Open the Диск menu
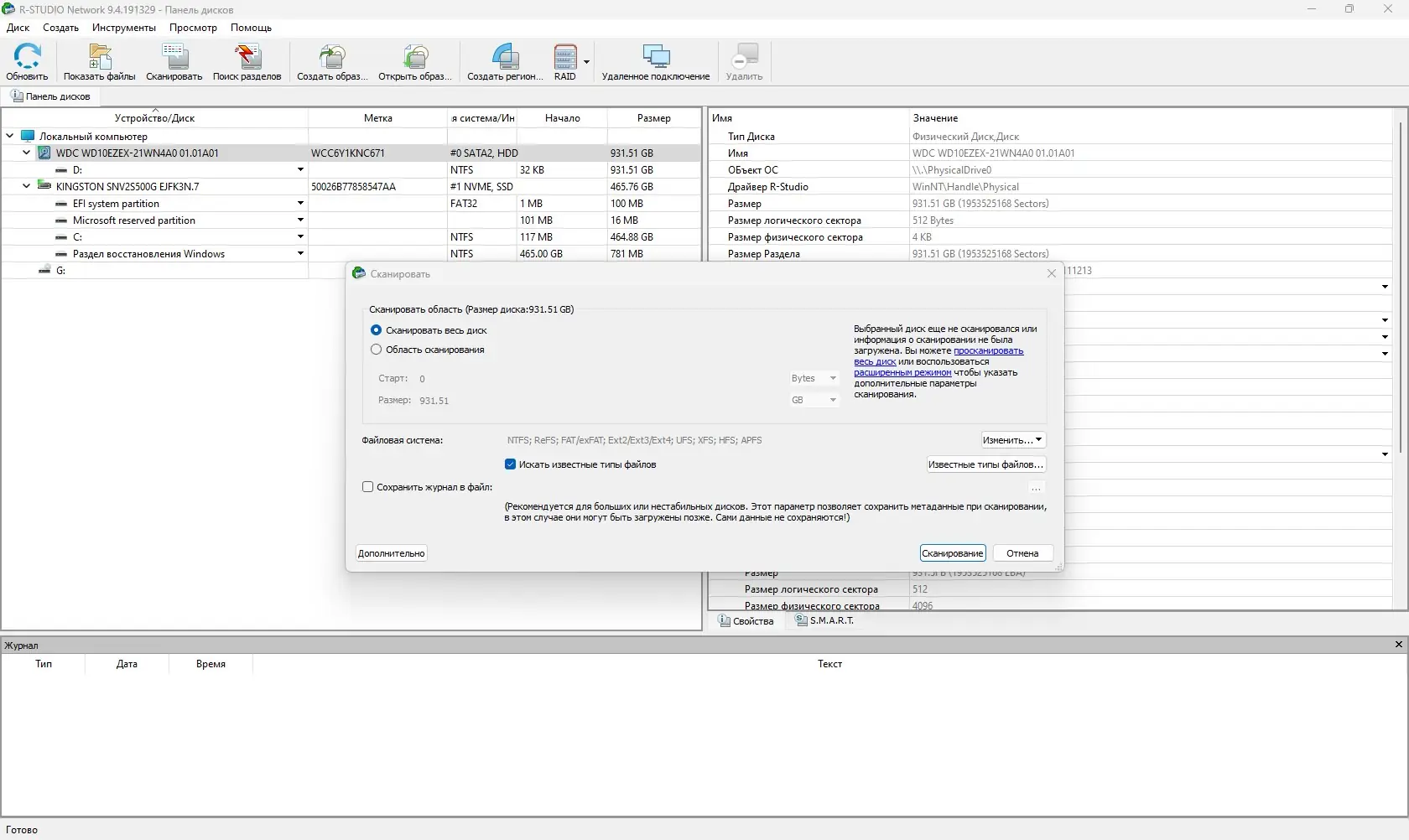The height and width of the screenshot is (840, 1409). point(18,28)
